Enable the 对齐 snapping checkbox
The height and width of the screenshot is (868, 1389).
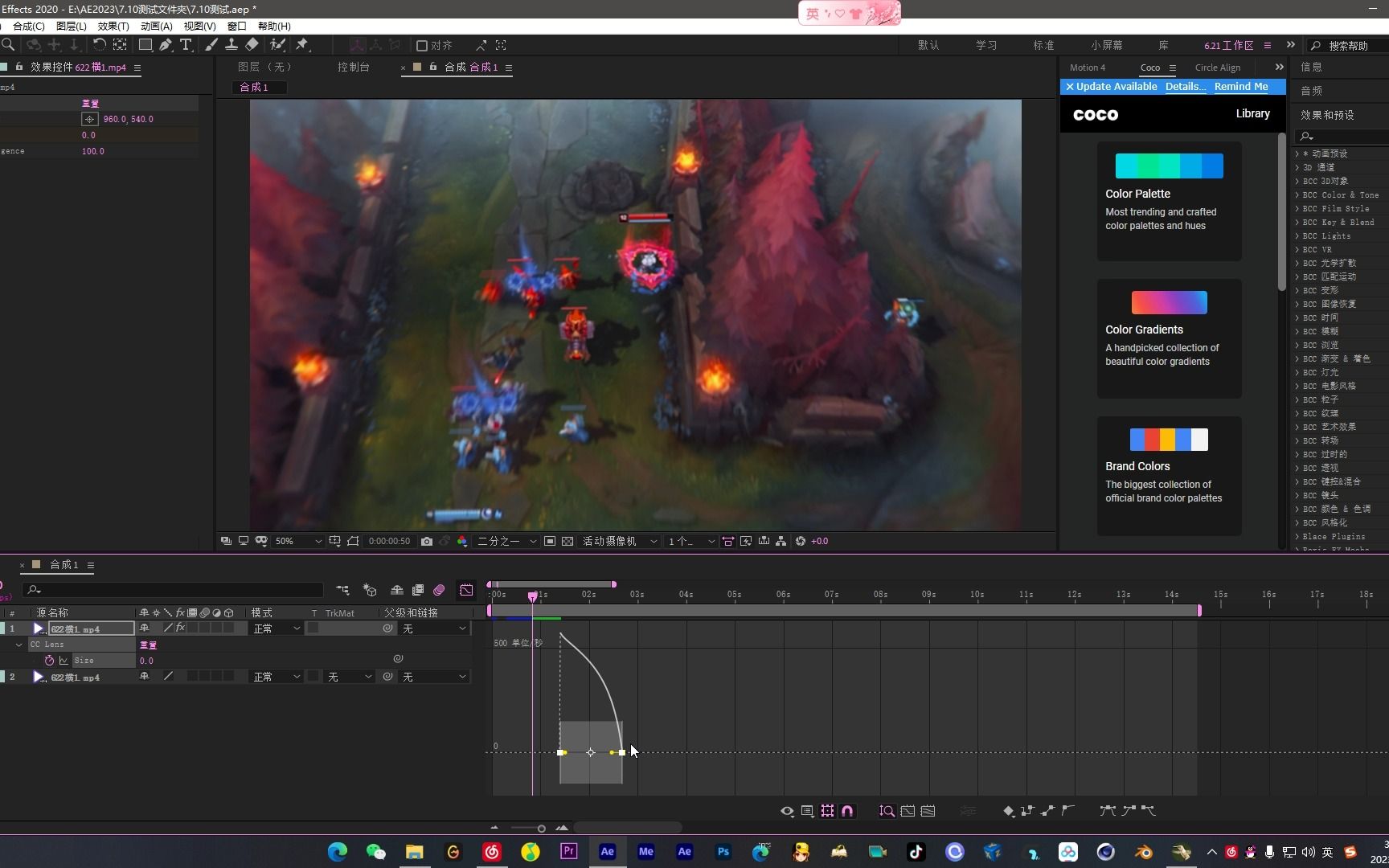coord(422,46)
